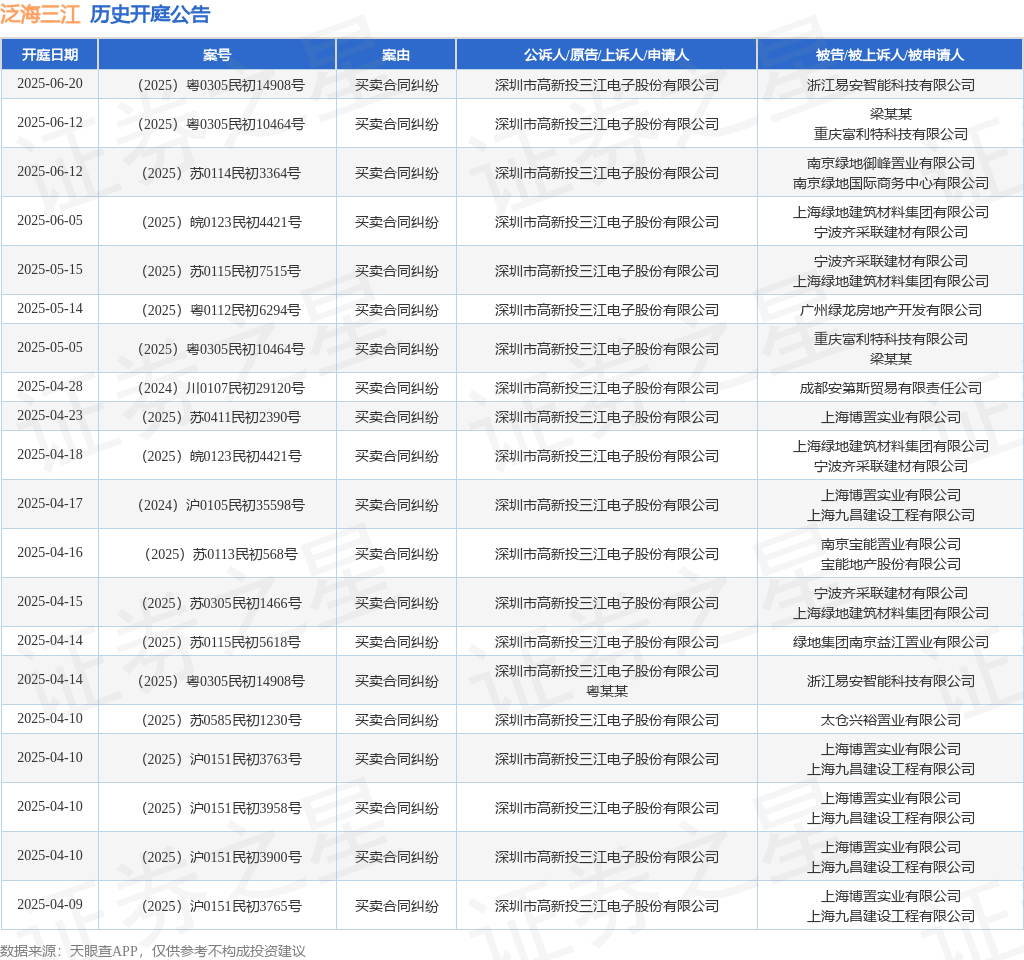Click the plaintiff name 粤某某
The height and width of the screenshot is (960, 1024).
point(607,691)
